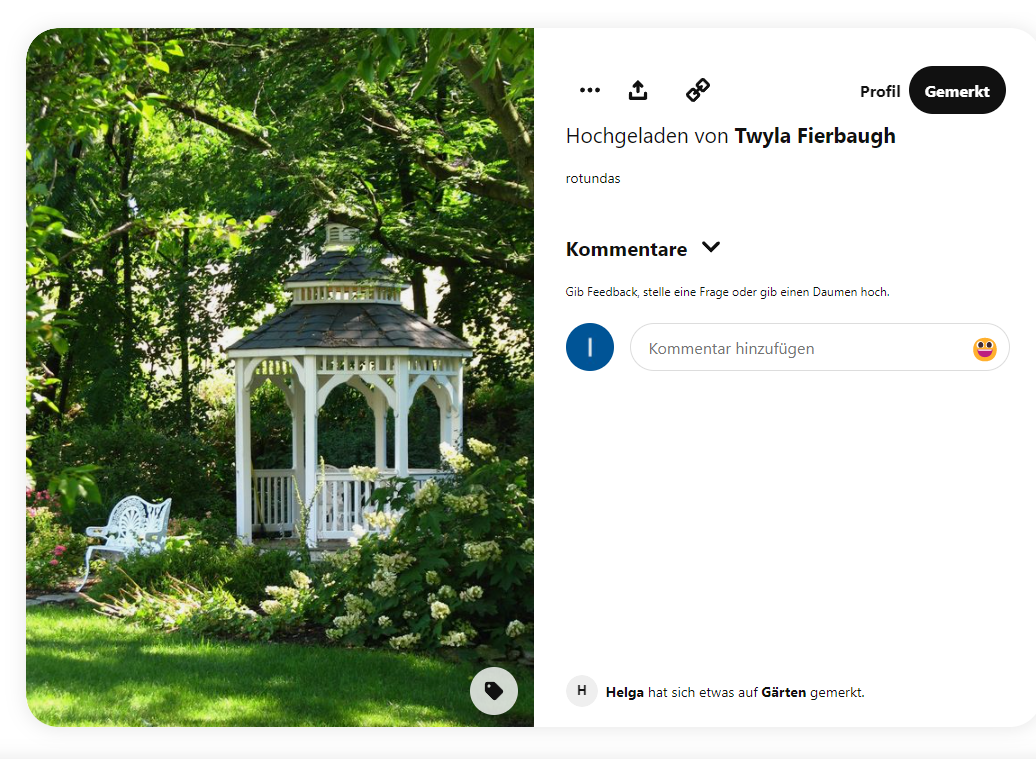1036x763 pixels.
Task: Open the three-dots more options menu
Action: 589,90
